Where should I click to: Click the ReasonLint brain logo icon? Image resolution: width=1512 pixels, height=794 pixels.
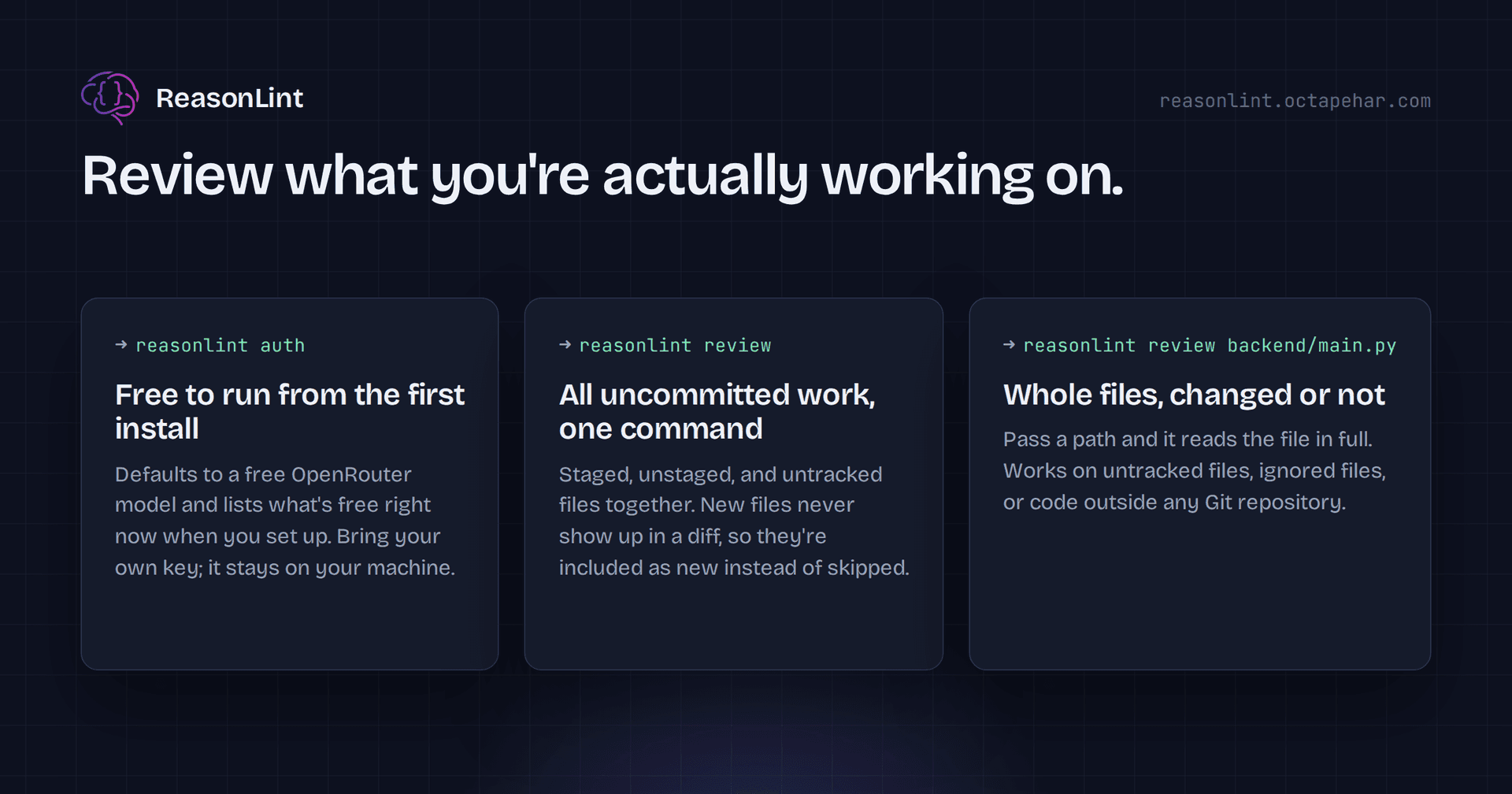coord(110,98)
